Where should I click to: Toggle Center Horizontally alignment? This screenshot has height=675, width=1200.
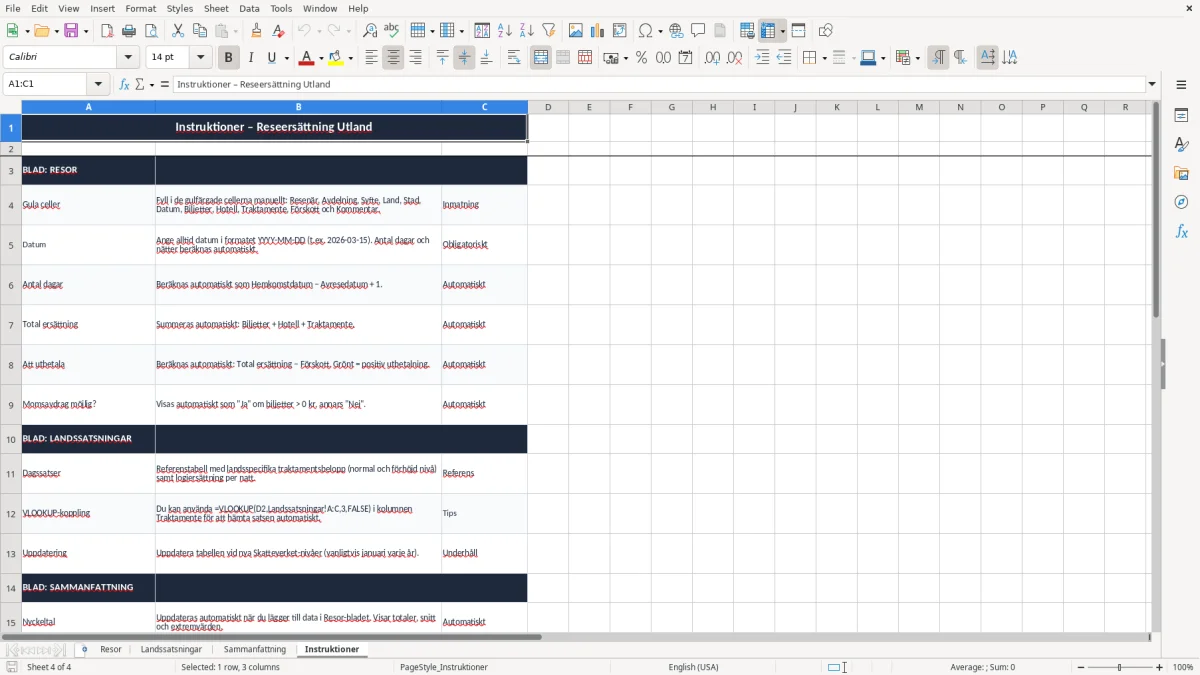pos(393,58)
